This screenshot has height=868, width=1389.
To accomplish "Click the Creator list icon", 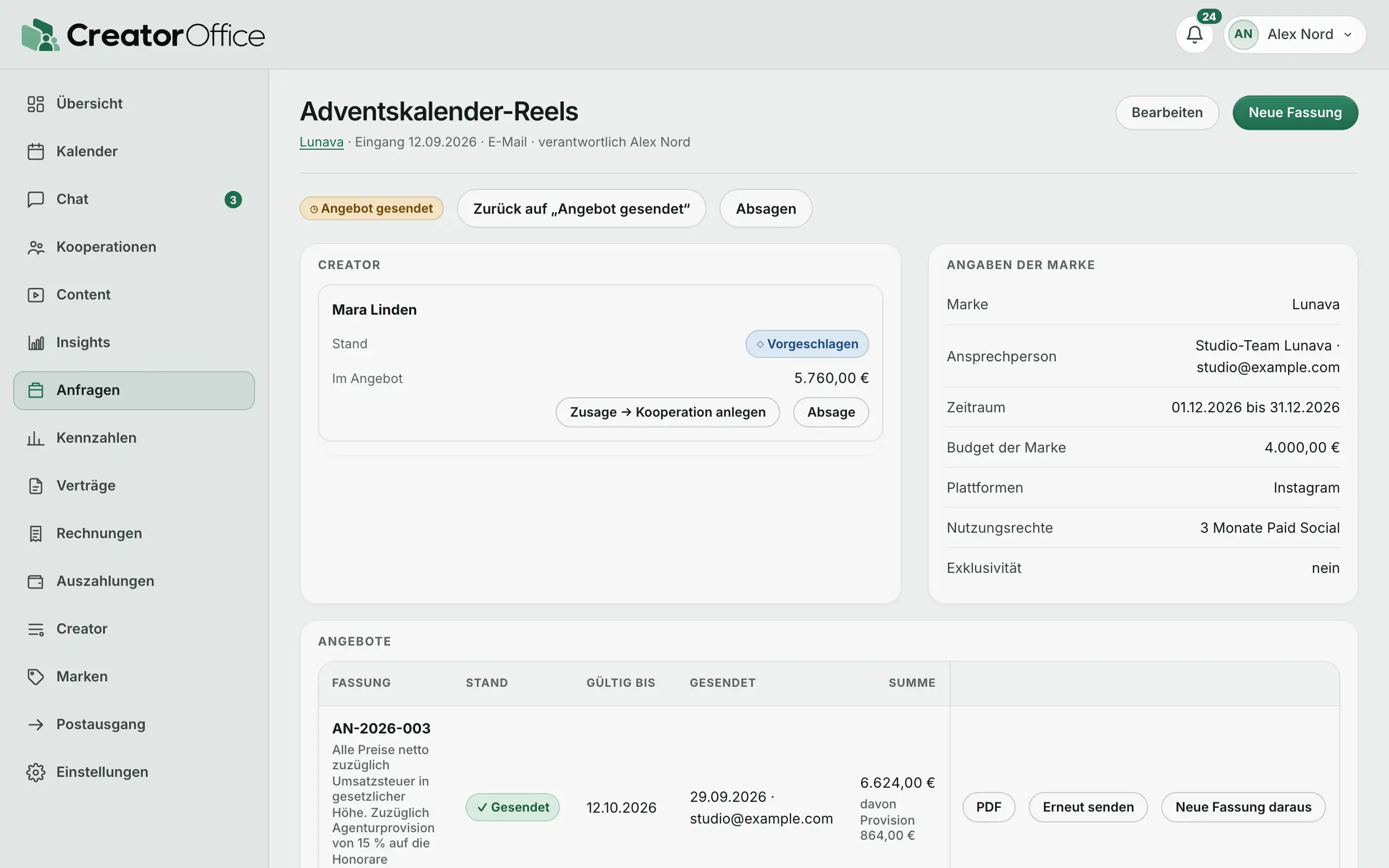I will point(36,629).
